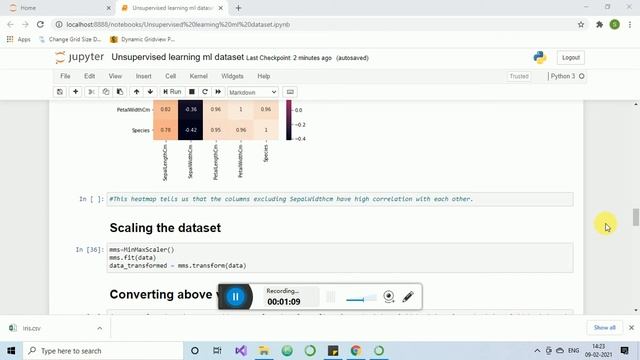
Task: Open the downloaded iris.csv file
Action: [32, 328]
